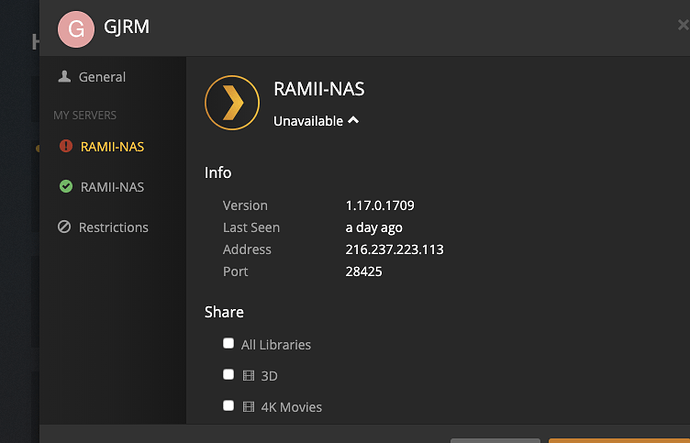The width and height of the screenshot is (690, 443).
Task: Click the pink G user avatar
Action: [x=76, y=29]
